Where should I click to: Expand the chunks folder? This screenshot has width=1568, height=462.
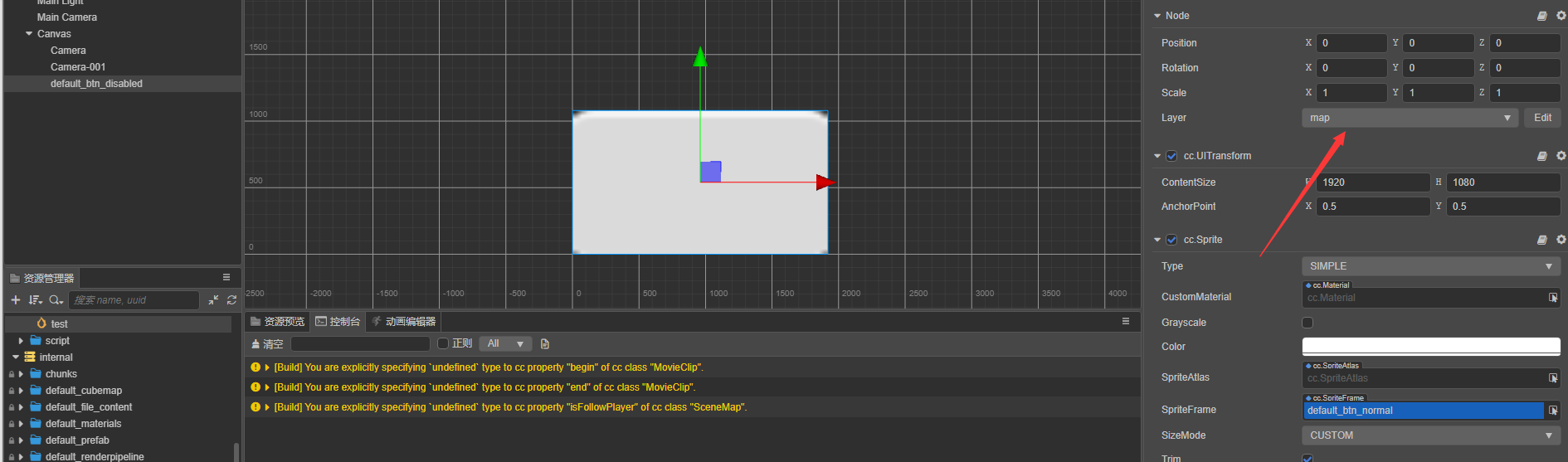(x=21, y=374)
